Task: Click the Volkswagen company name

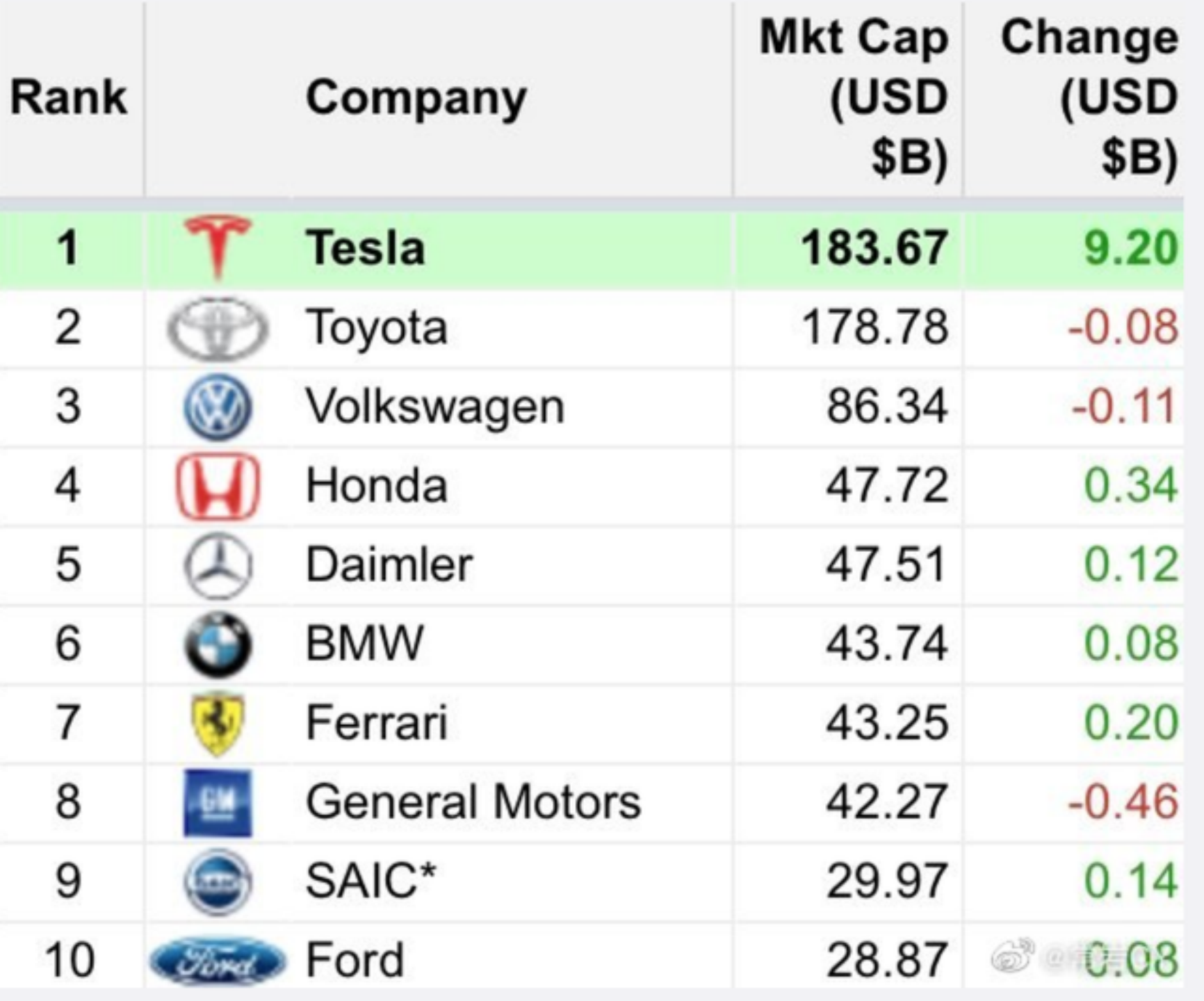Action: click(x=434, y=407)
